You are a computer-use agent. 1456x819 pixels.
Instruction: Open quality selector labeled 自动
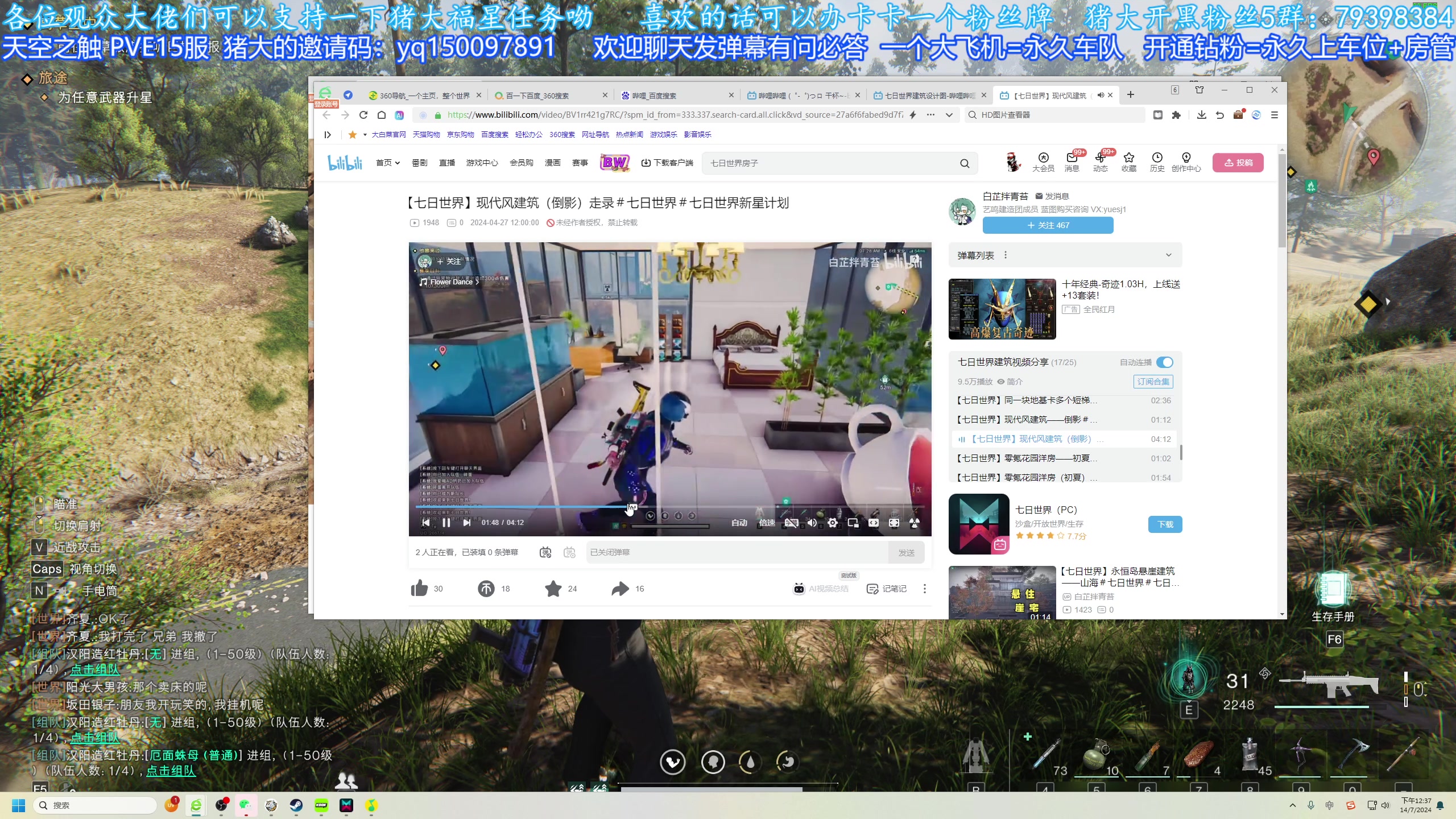(x=739, y=523)
